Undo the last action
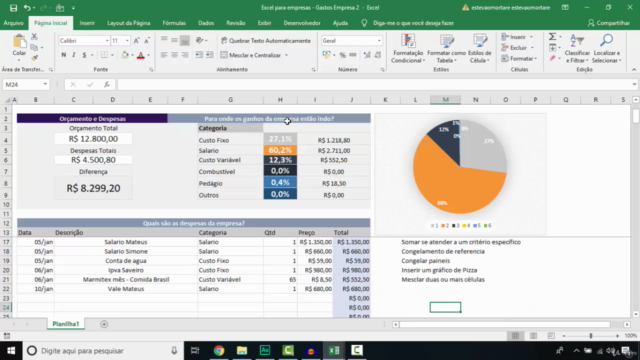Image resolution: width=640 pixels, height=360 pixels. (27, 8)
